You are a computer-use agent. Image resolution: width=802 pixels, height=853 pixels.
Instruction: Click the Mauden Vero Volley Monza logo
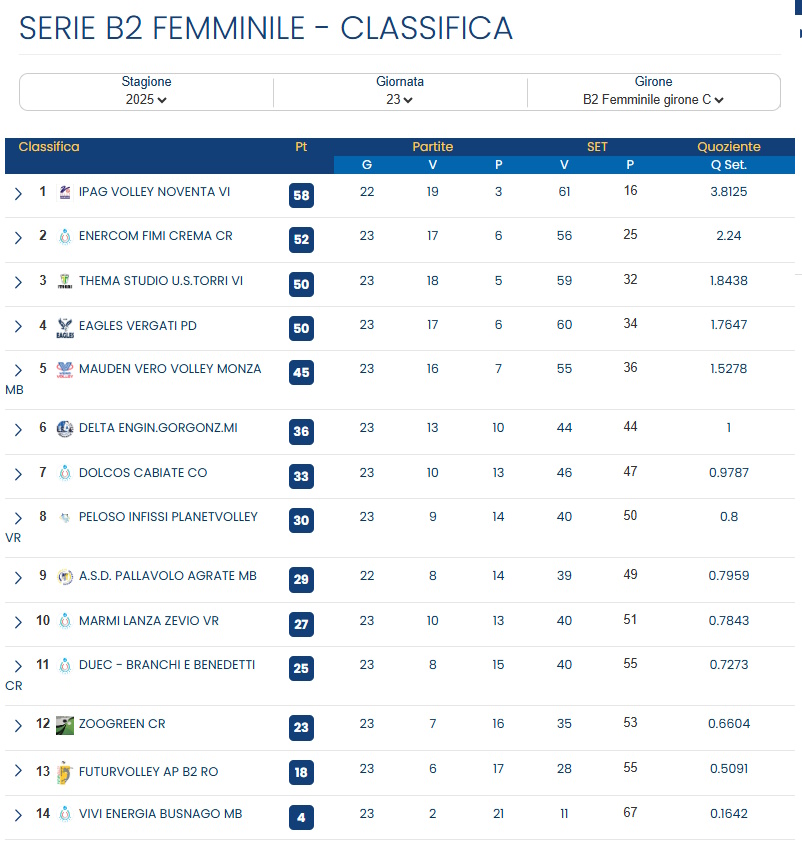pyautogui.click(x=65, y=370)
